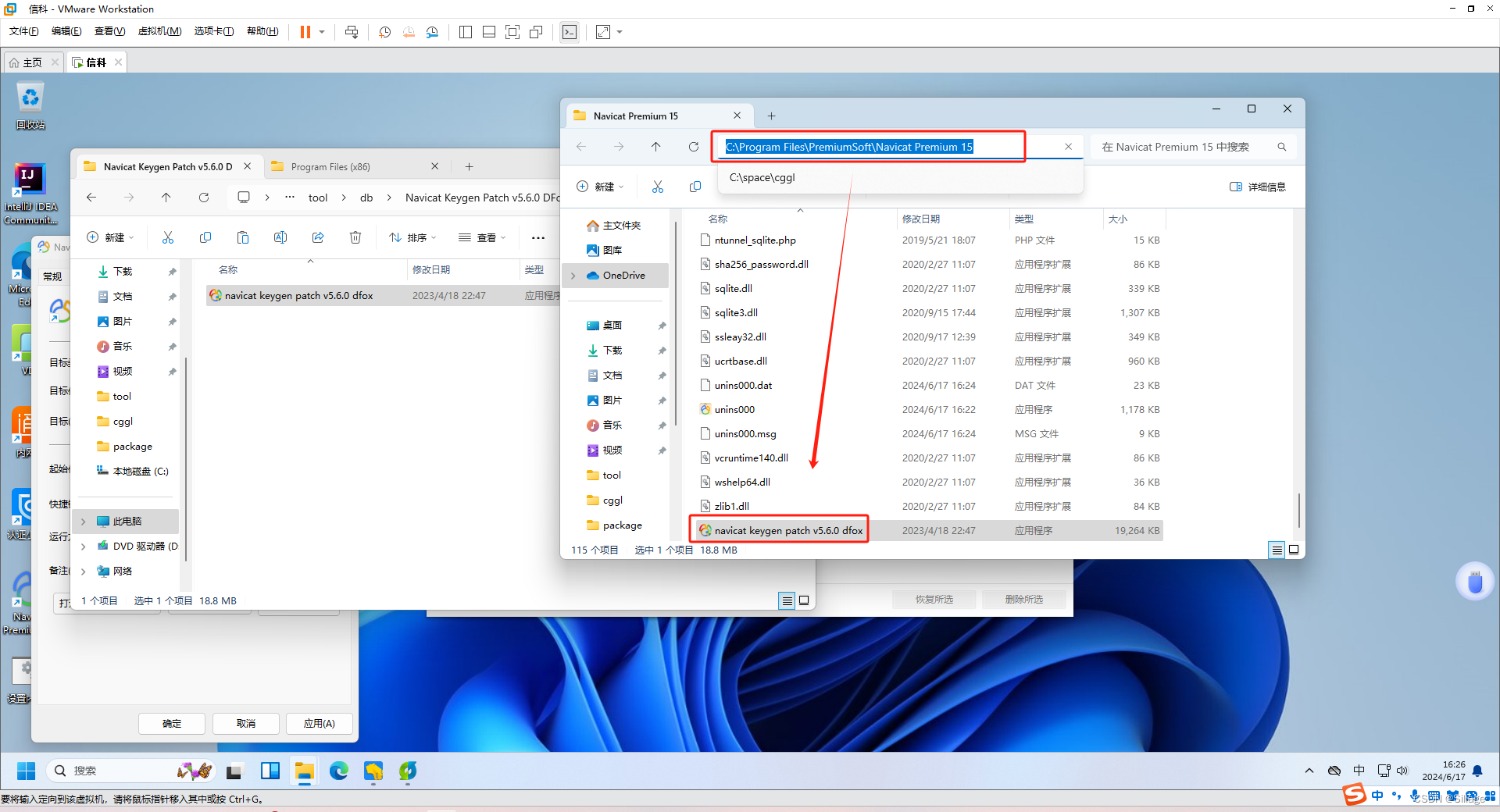Expand the DVD 驱动器 tree node

(84, 547)
